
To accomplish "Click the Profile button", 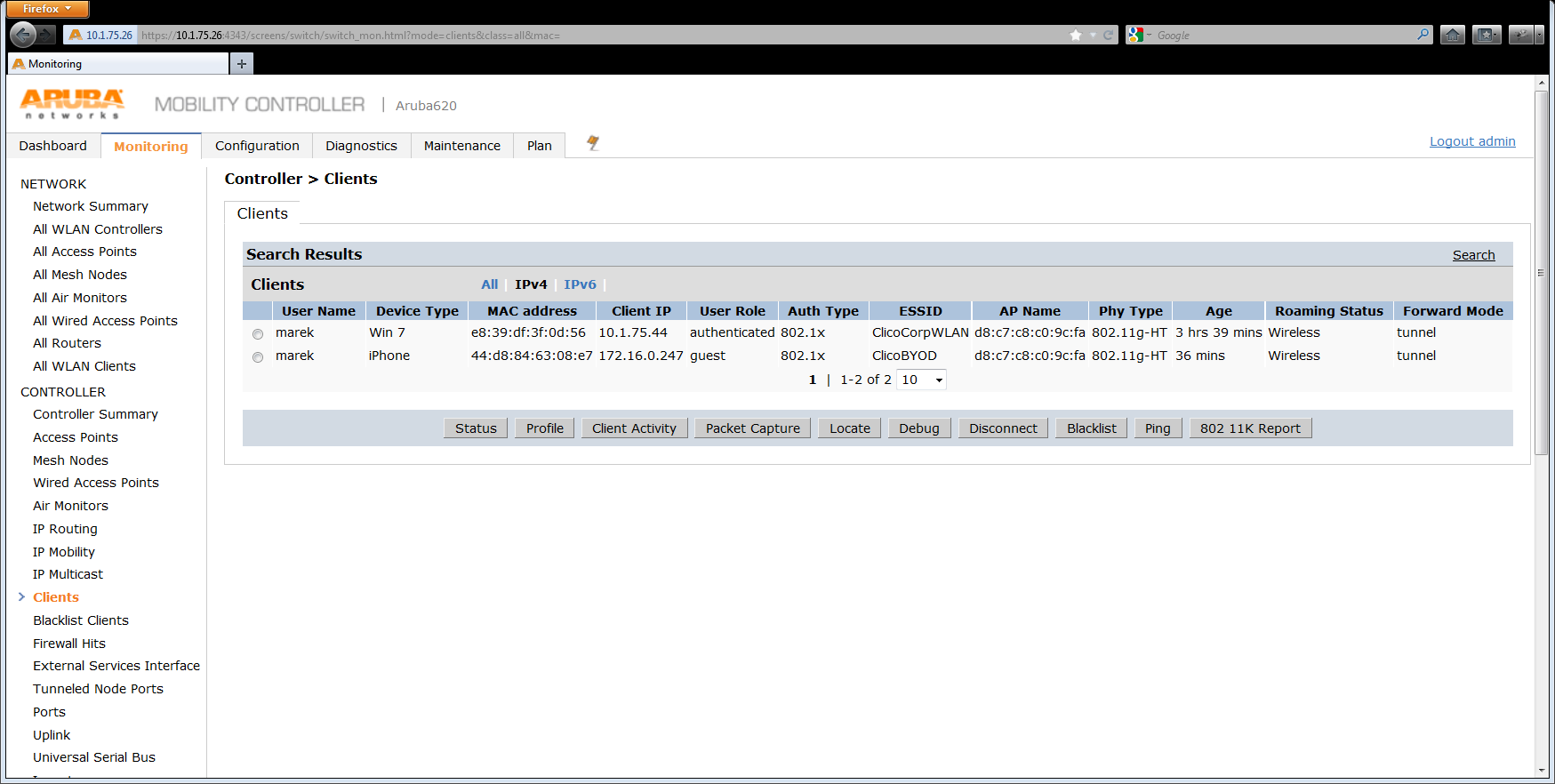I will (545, 428).
